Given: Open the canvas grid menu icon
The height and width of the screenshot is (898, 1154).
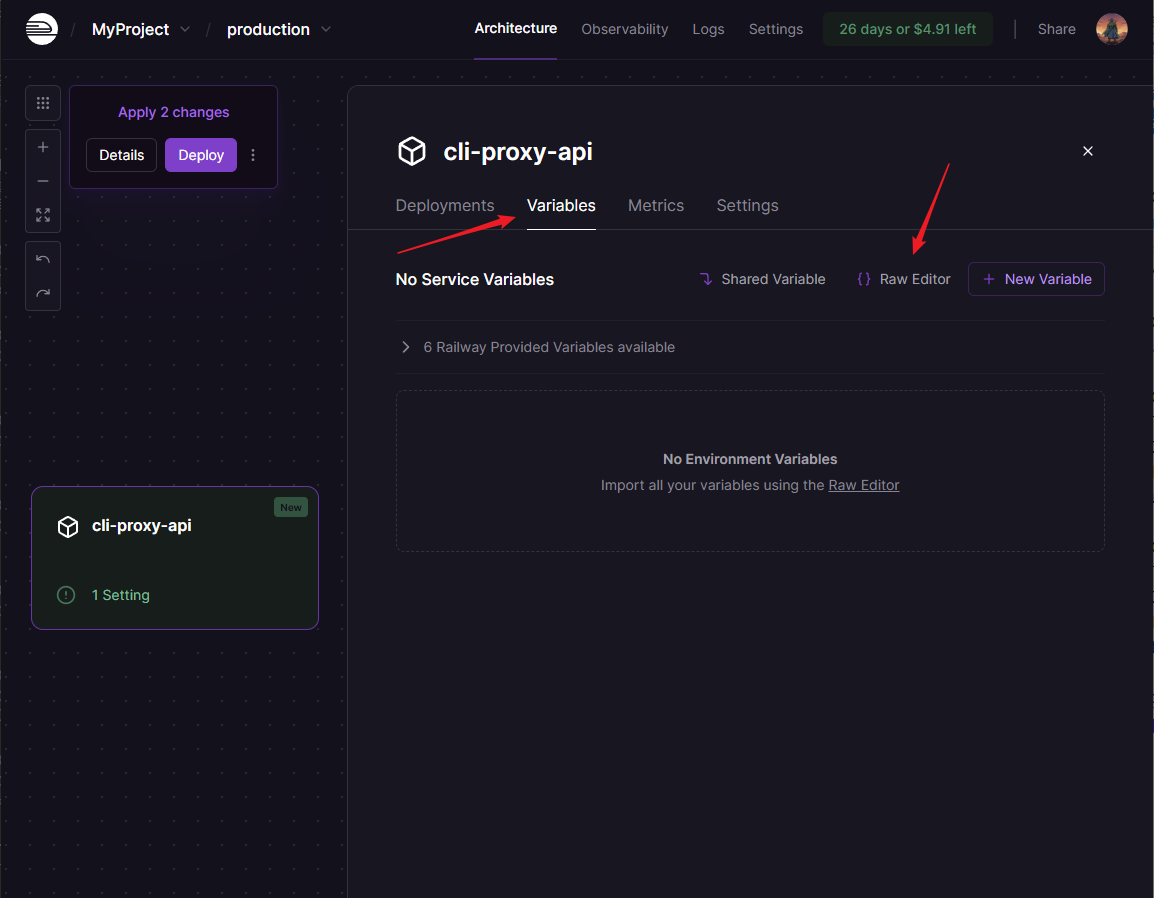Looking at the screenshot, I should coord(43,103).
